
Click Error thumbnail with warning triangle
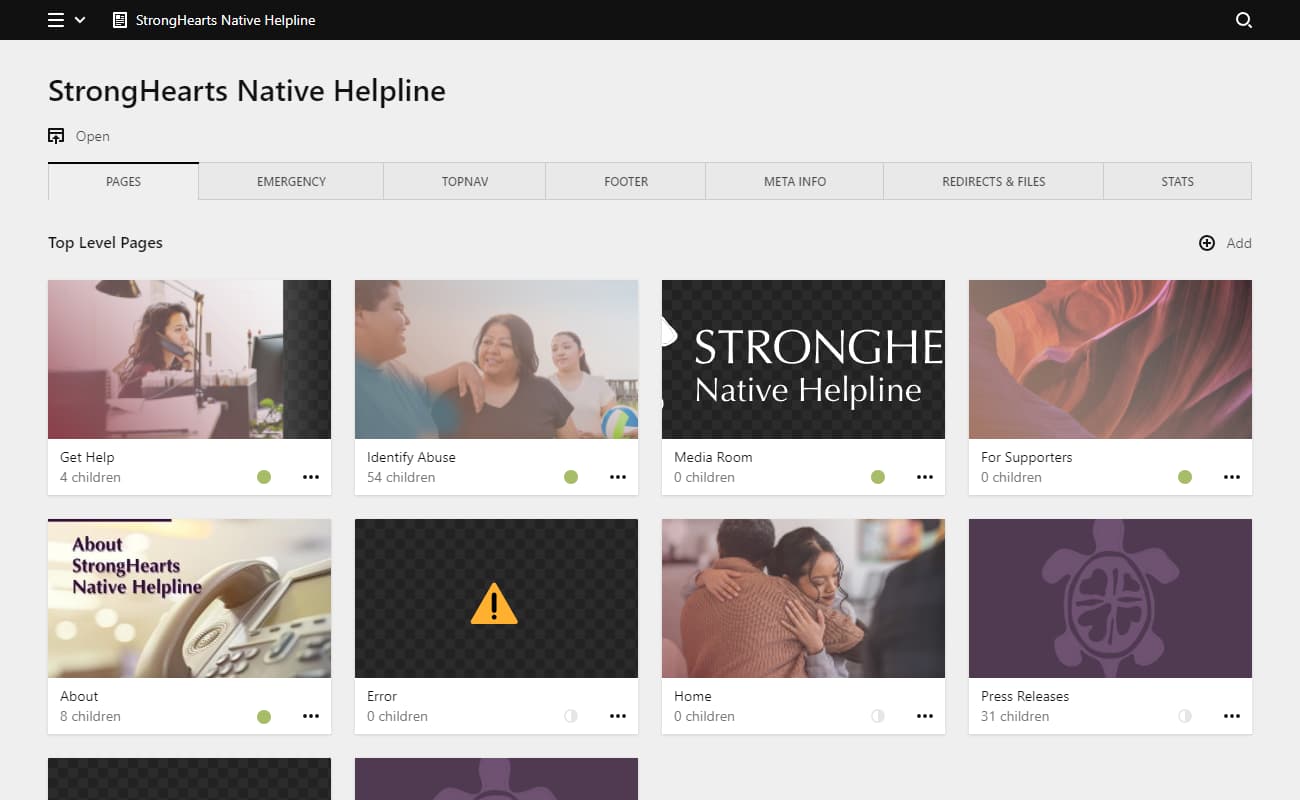(x=496, y=598)
